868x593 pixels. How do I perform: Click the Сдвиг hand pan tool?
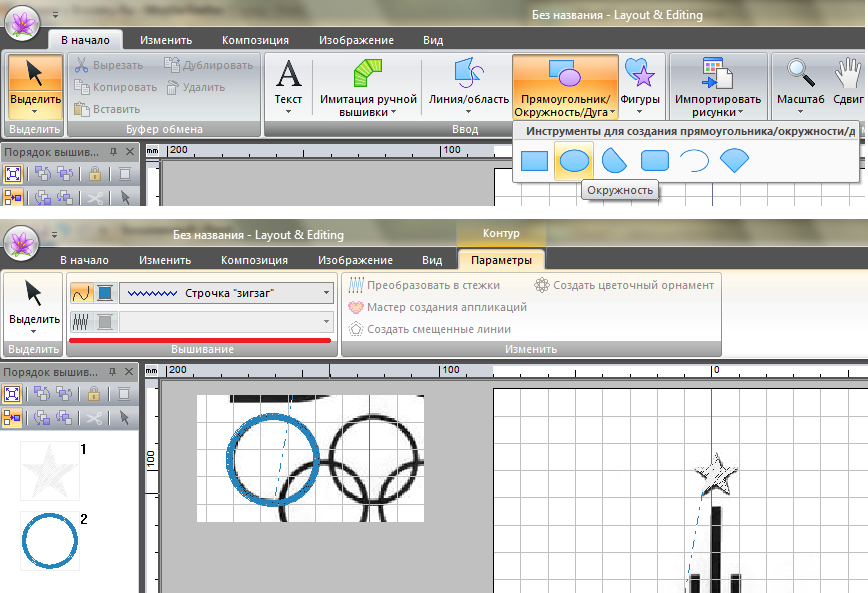pos(849,85)
